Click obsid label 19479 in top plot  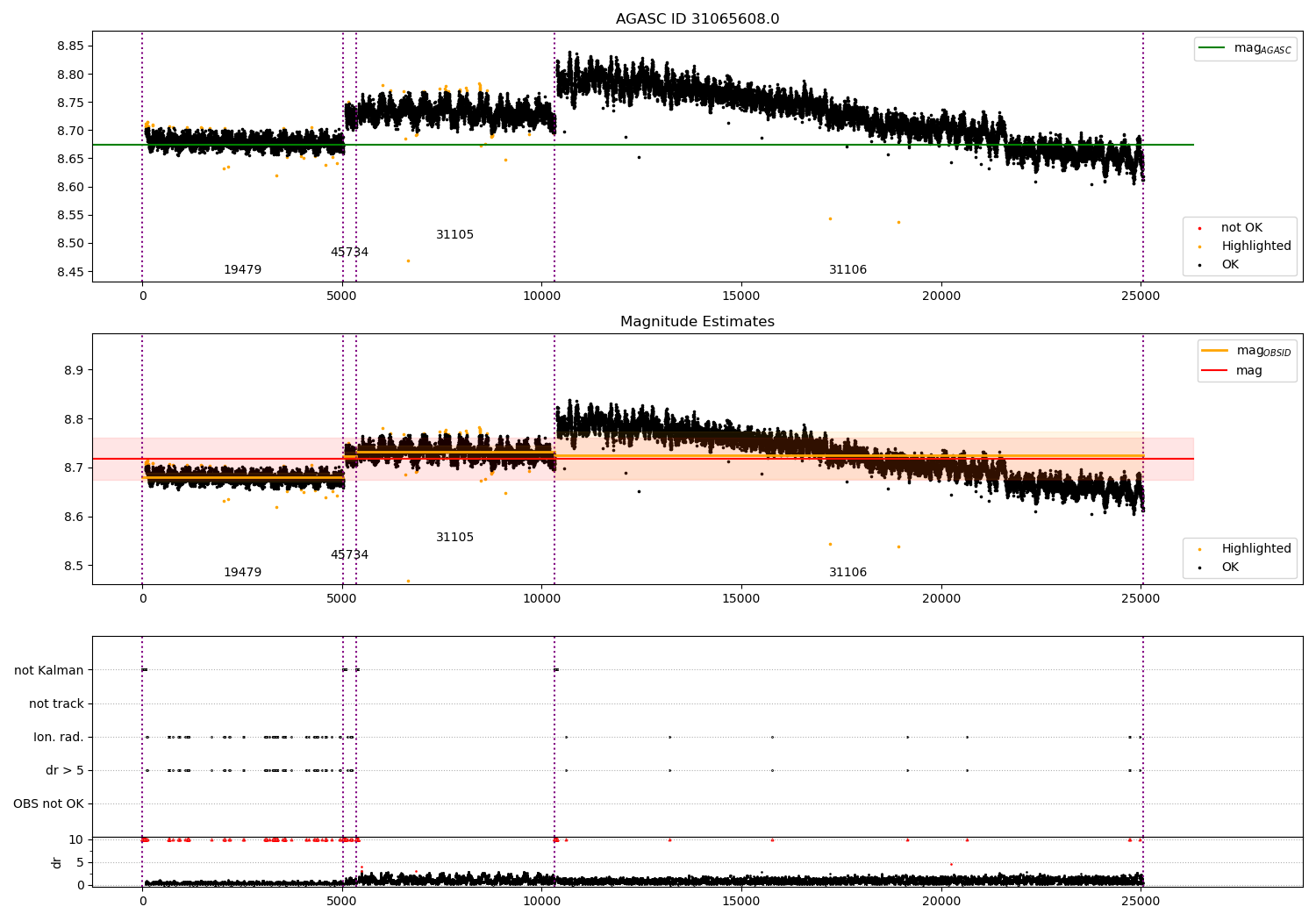(242, 270)
